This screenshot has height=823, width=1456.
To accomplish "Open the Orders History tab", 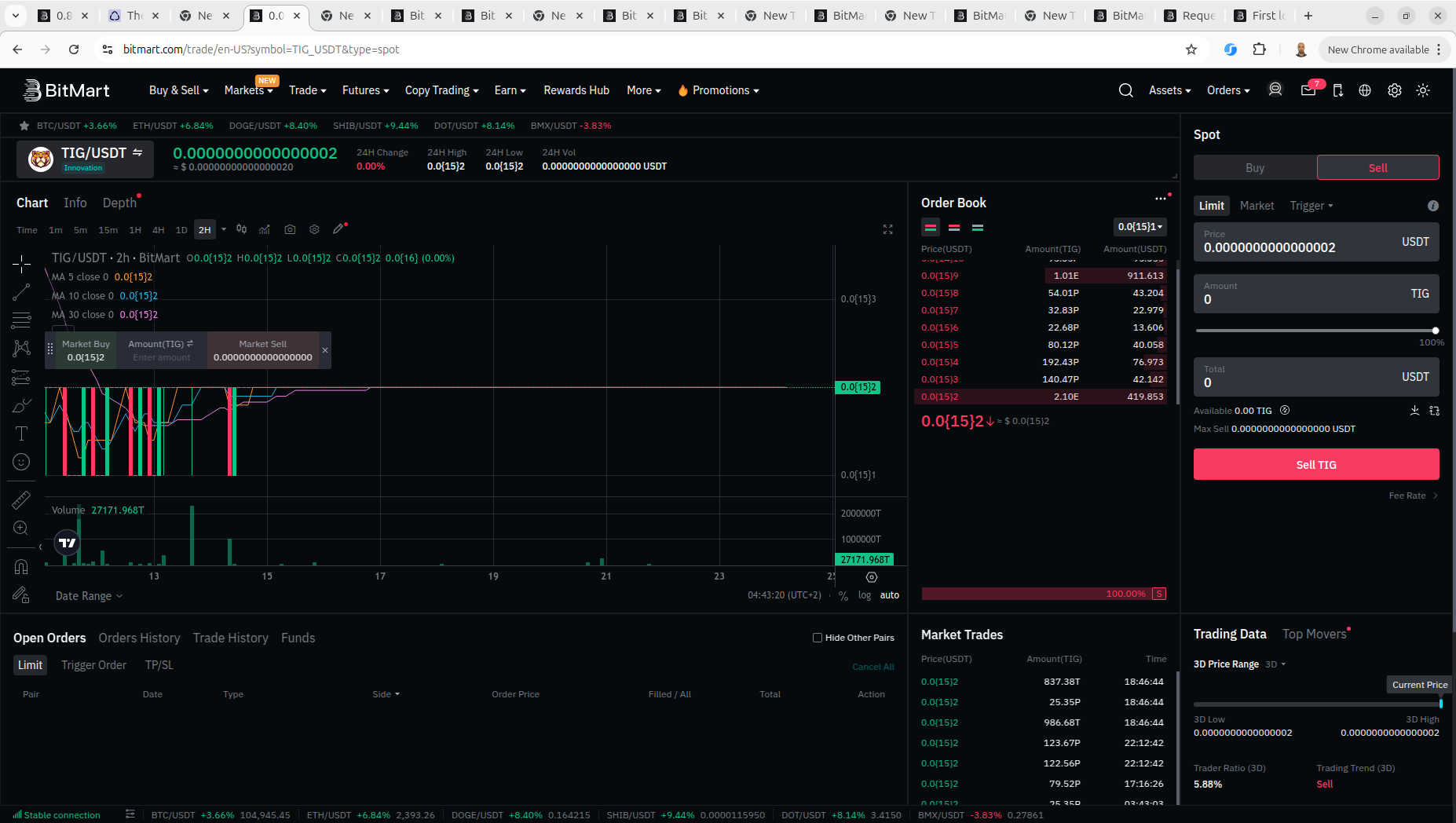I will 139,638.
